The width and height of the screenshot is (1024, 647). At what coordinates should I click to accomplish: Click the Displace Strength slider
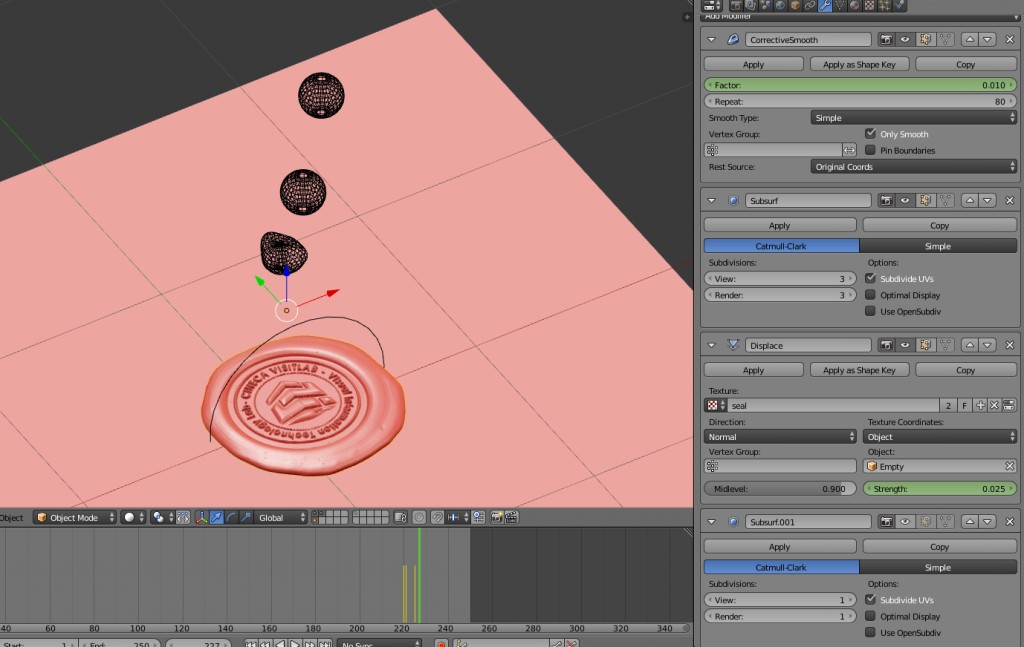[939, 489]
